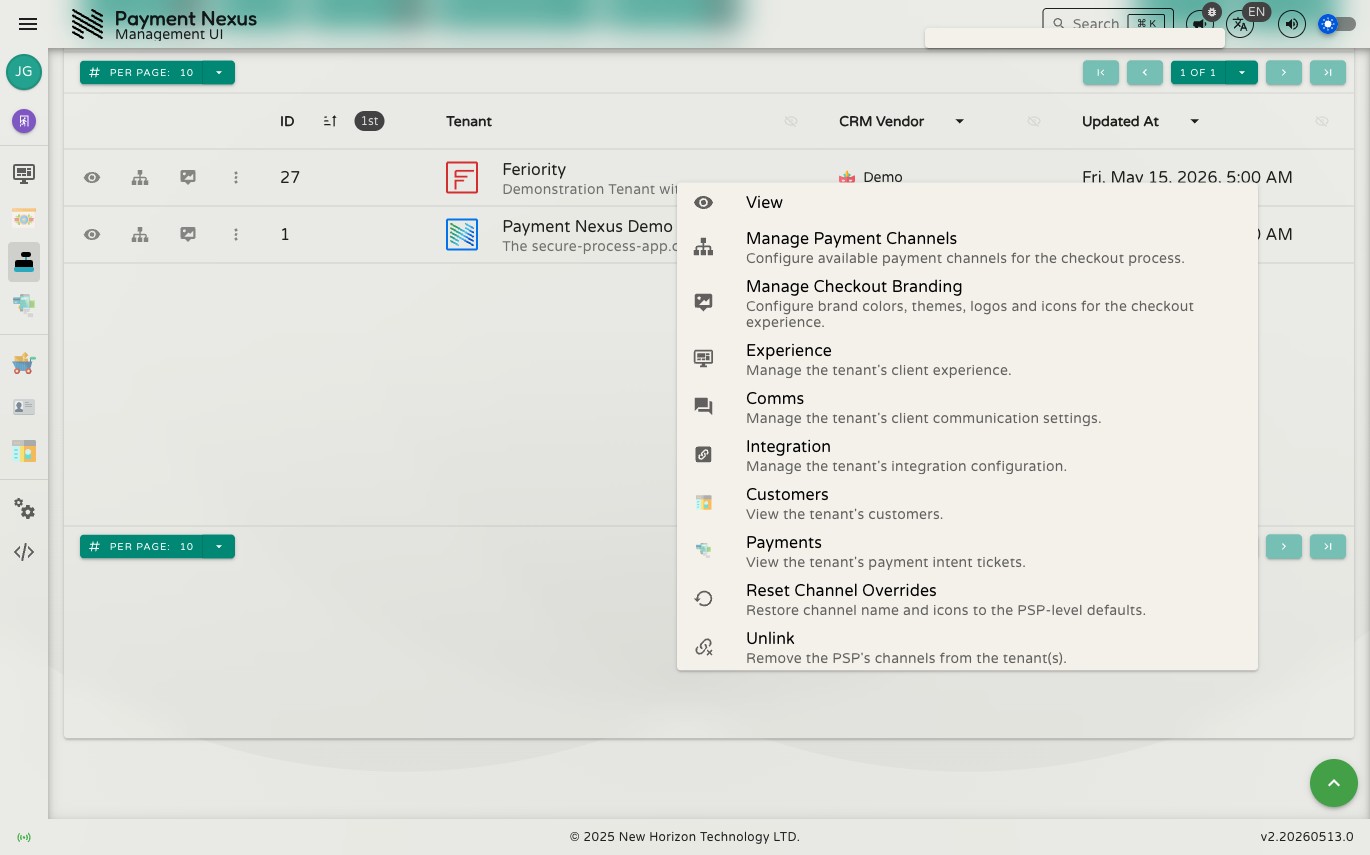Hide the Updated At column
1370x855 pixels.
tap(1322, 121)
